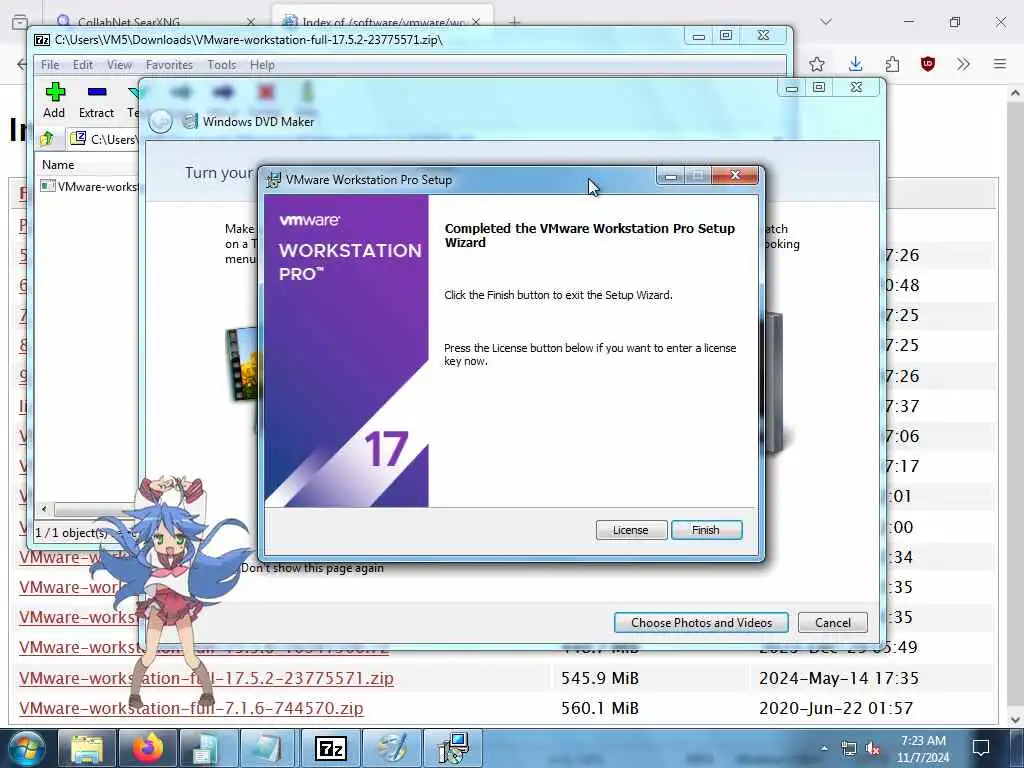Click the 560.1 MiB size cell
Viewport: 1024px width, 768px height.
[x=600, y=708]
